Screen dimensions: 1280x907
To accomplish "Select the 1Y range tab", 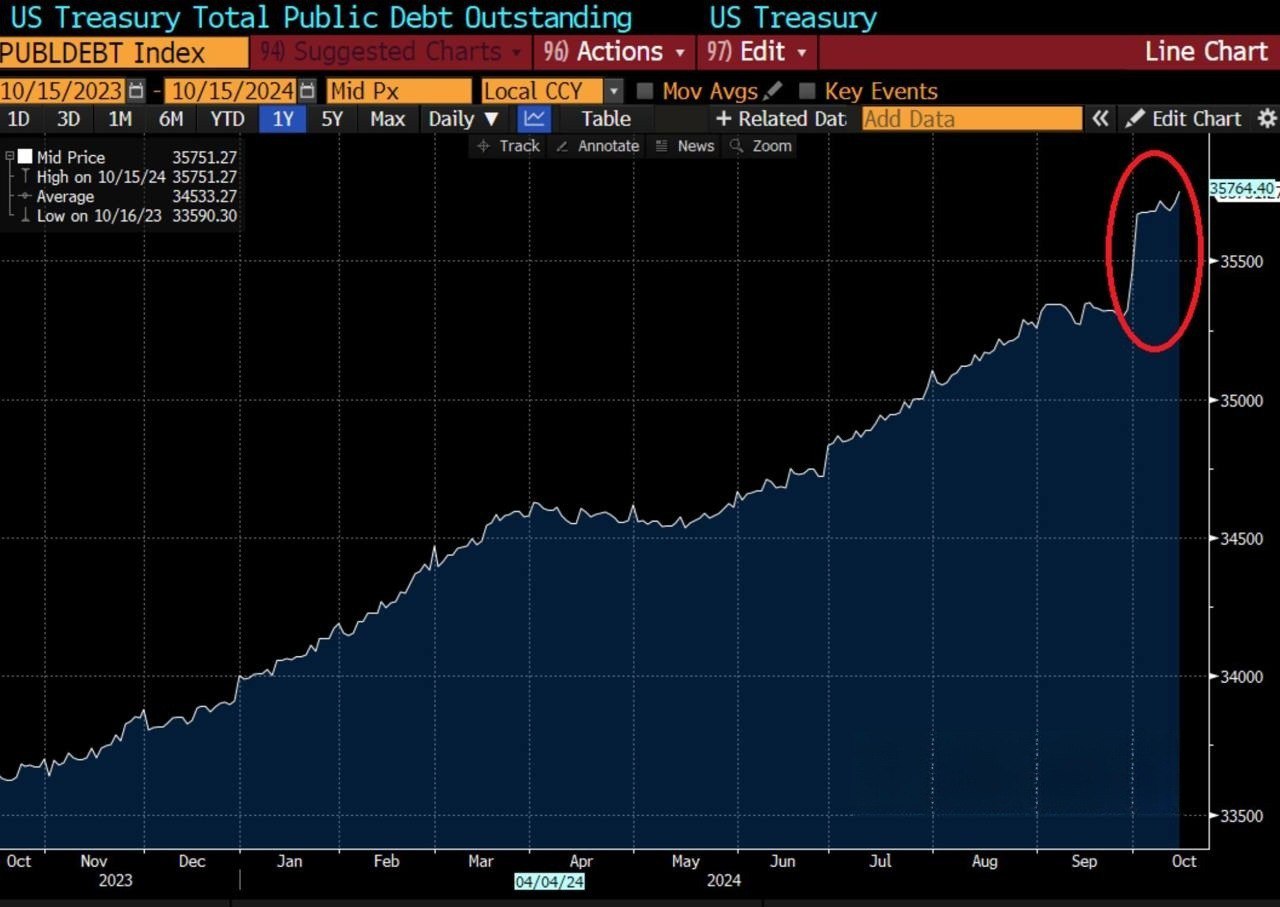I will click(283, 118).
